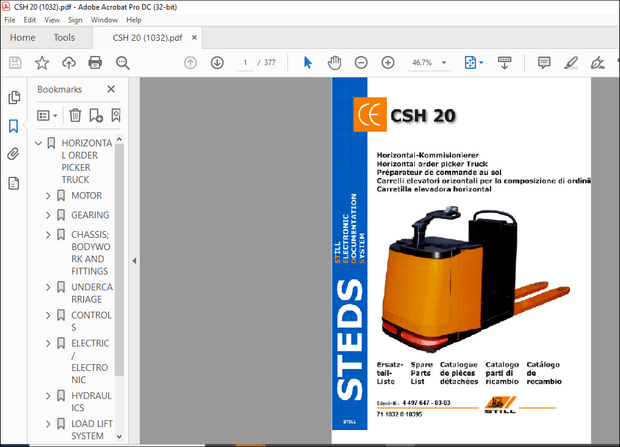Choose the selection arrow tool
The width and height of the screenshot is (620, 447).
pyautogui.click(x=308, y=63)
